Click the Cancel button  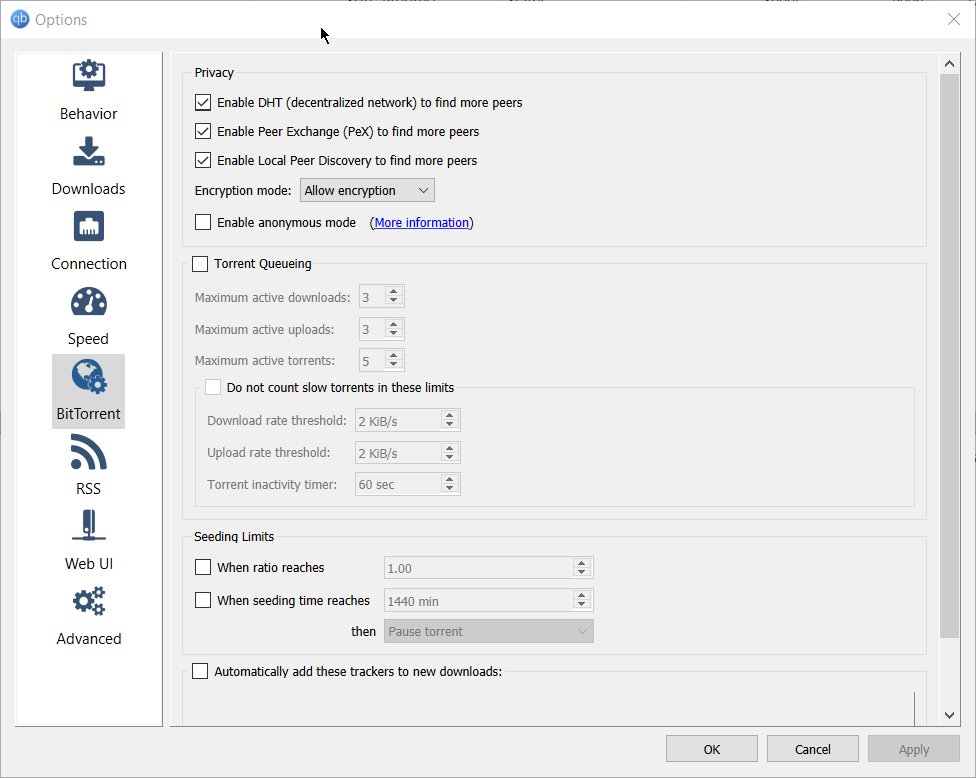(812, 749)
